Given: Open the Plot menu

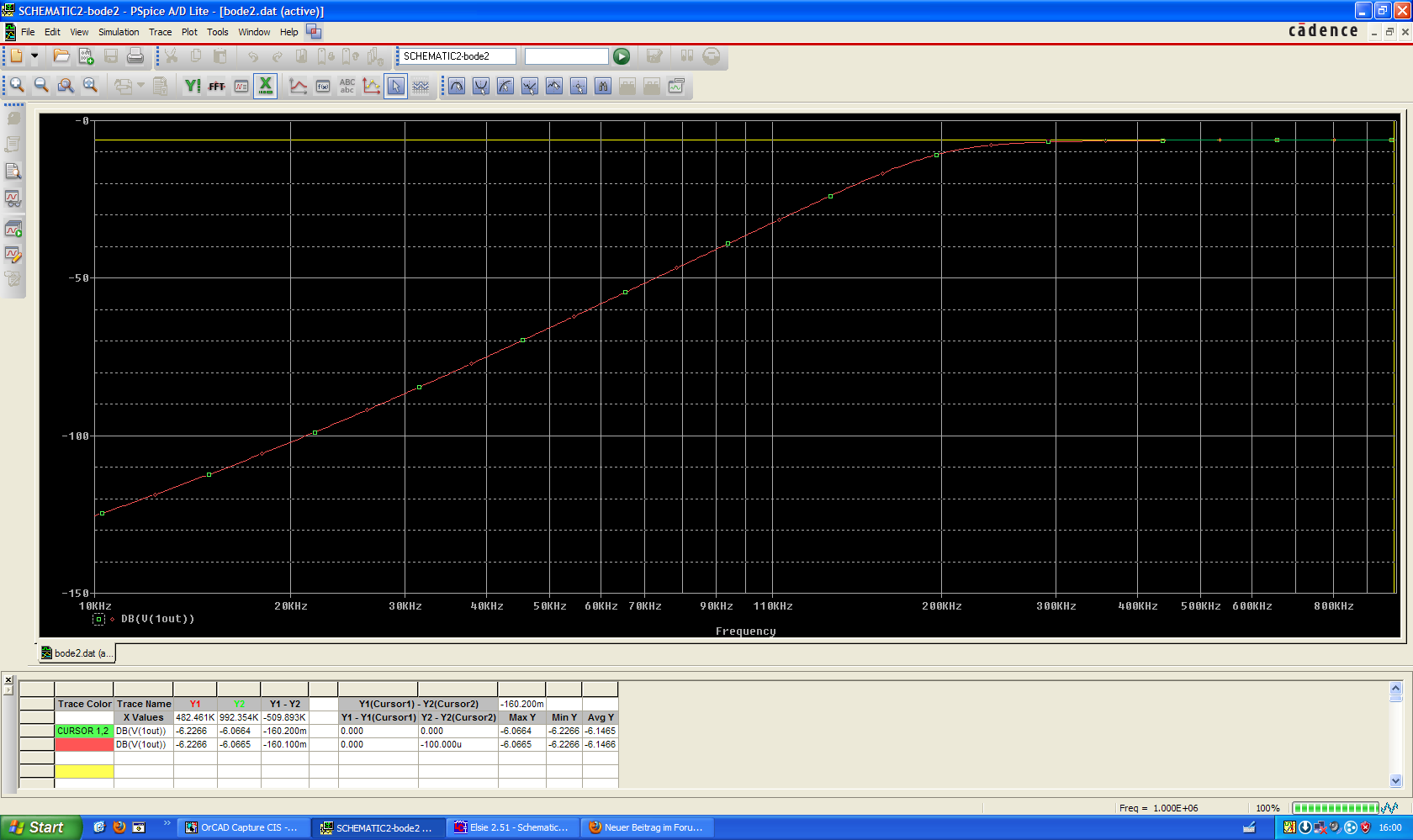Looking at the screenshot, I should click(189, 32).
